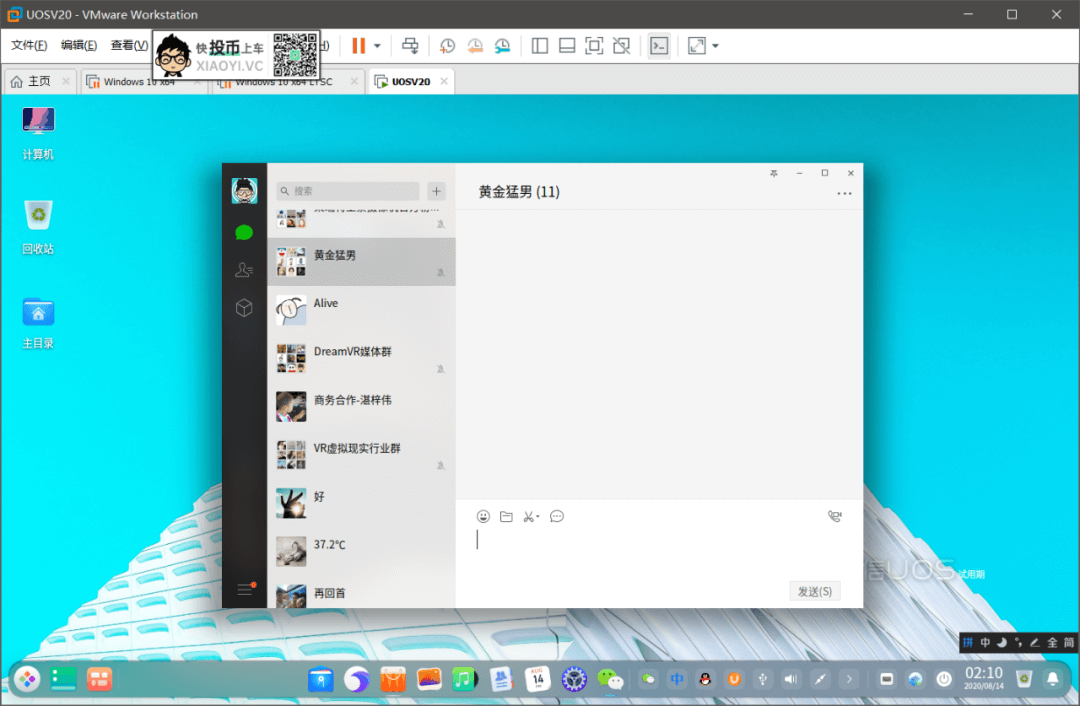This screenshot has width=1080, height=706.
Task: Open the volume control in the tray
Action: tap(791, 680)
